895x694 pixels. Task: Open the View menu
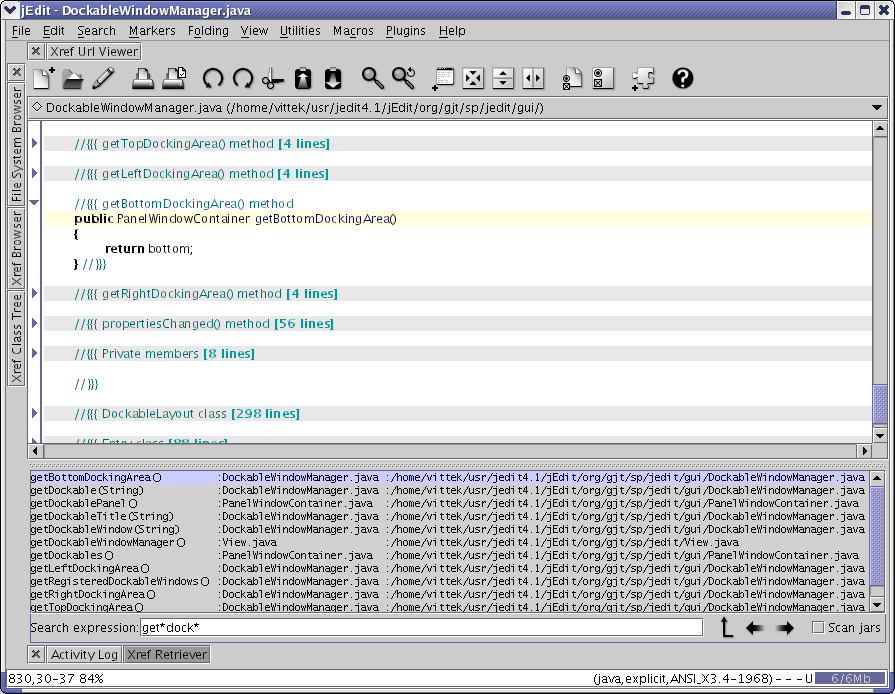pos(254,31)
